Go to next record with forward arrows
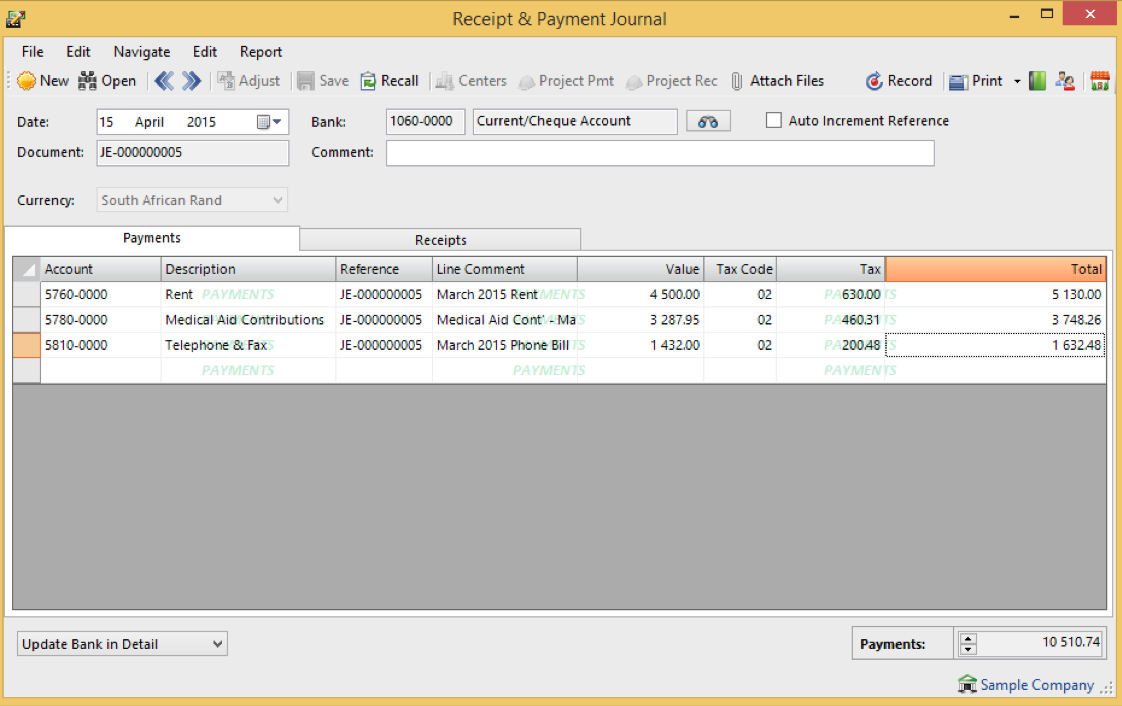 [x=191, y=81]
